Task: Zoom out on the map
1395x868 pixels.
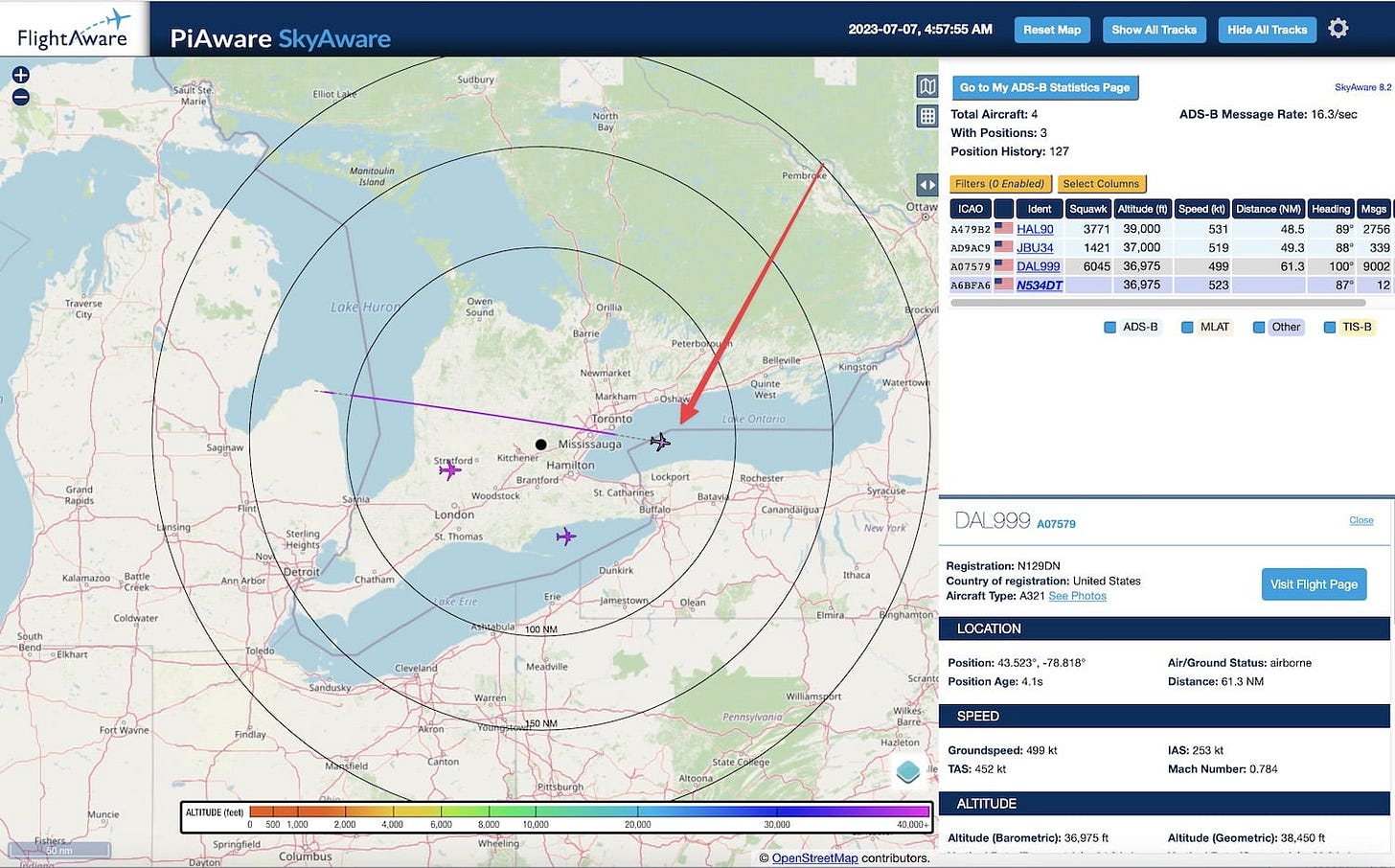Action: pyautogui.click(x=20, y=97)
